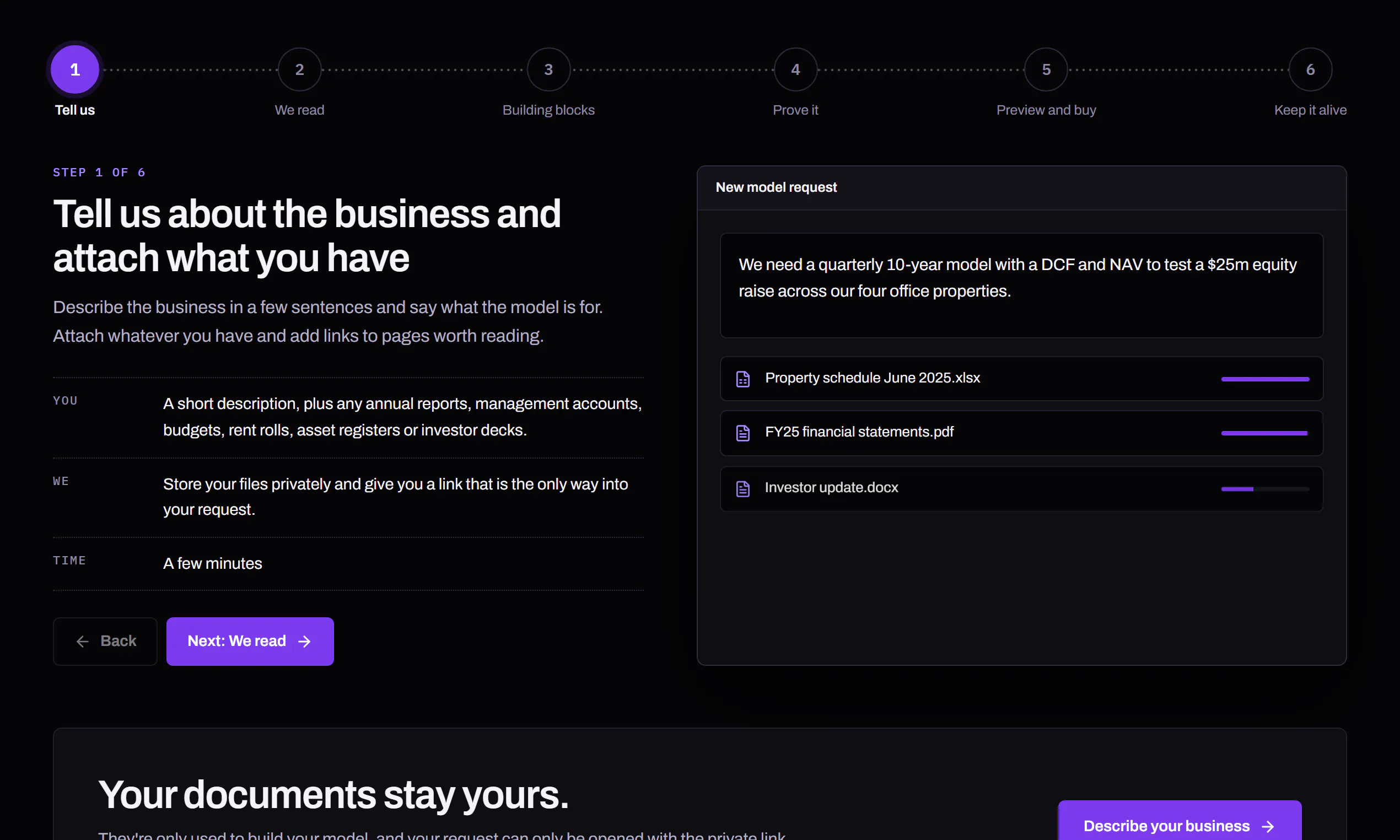This screenshot has height=840, width=1400.
Task: Click the New model request panel title
Action: click(776, 187)
